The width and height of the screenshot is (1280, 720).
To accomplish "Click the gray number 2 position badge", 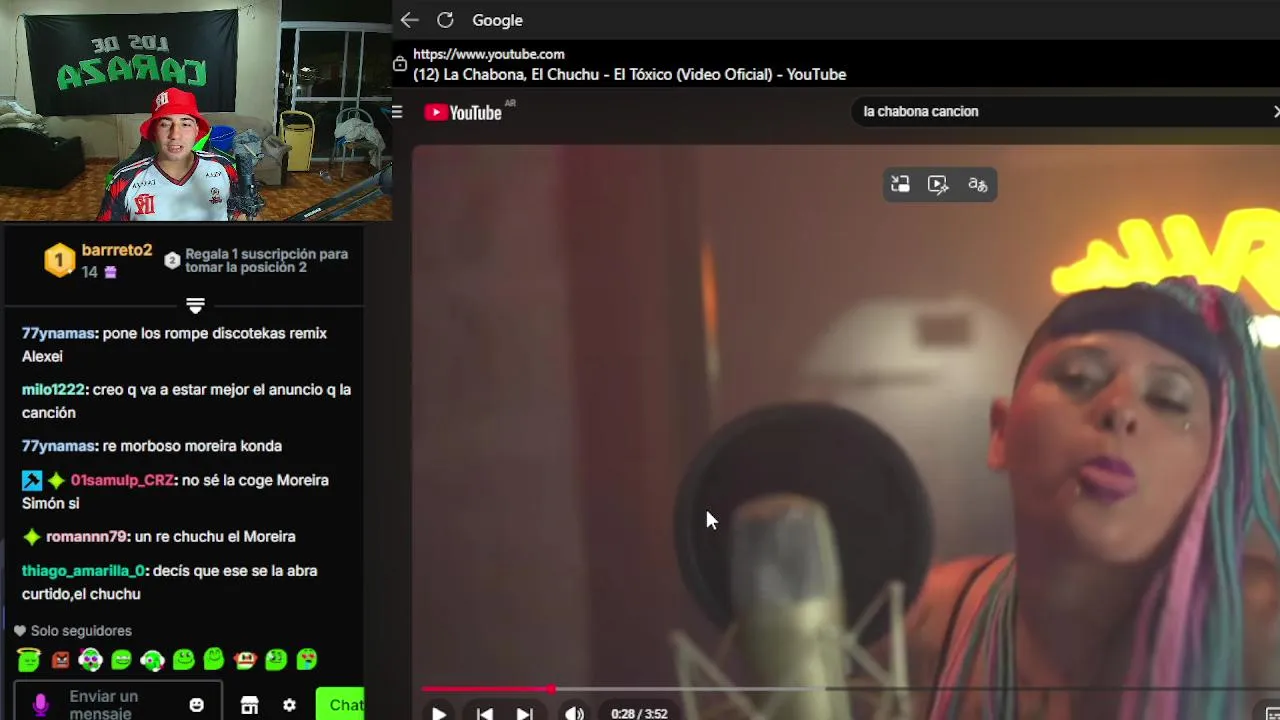I will coord(172,260).
